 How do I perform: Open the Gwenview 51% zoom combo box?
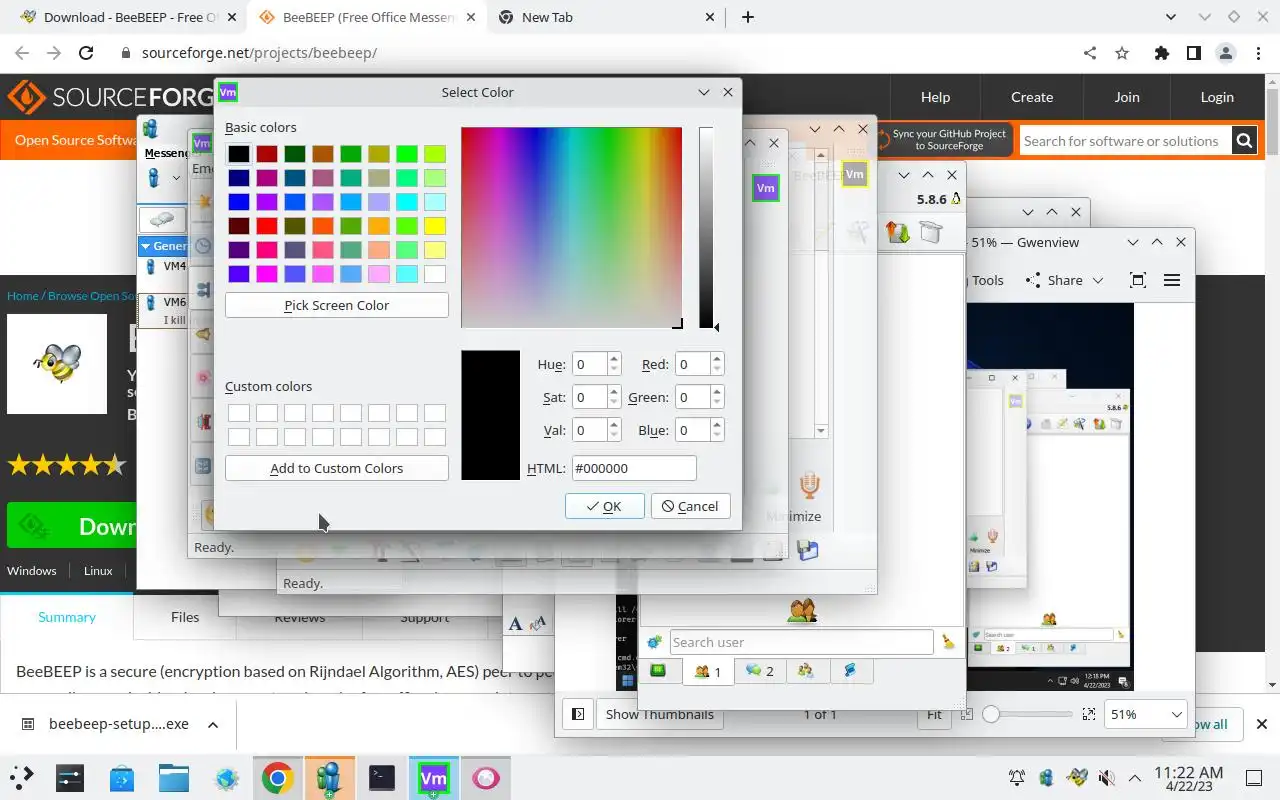coord(1146,714)
